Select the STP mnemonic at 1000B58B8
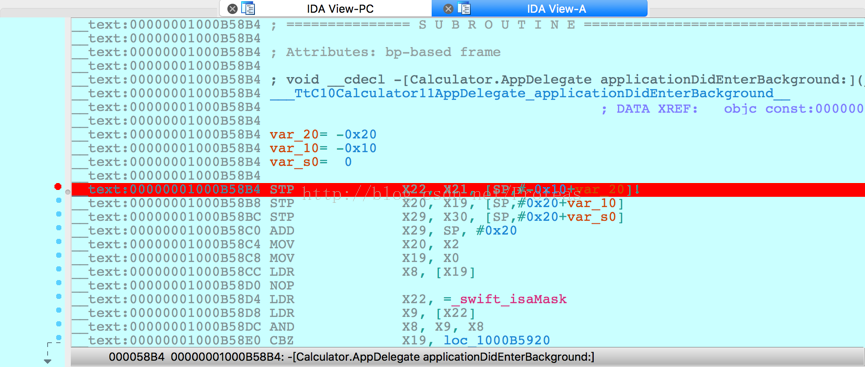 click(282, 203)
